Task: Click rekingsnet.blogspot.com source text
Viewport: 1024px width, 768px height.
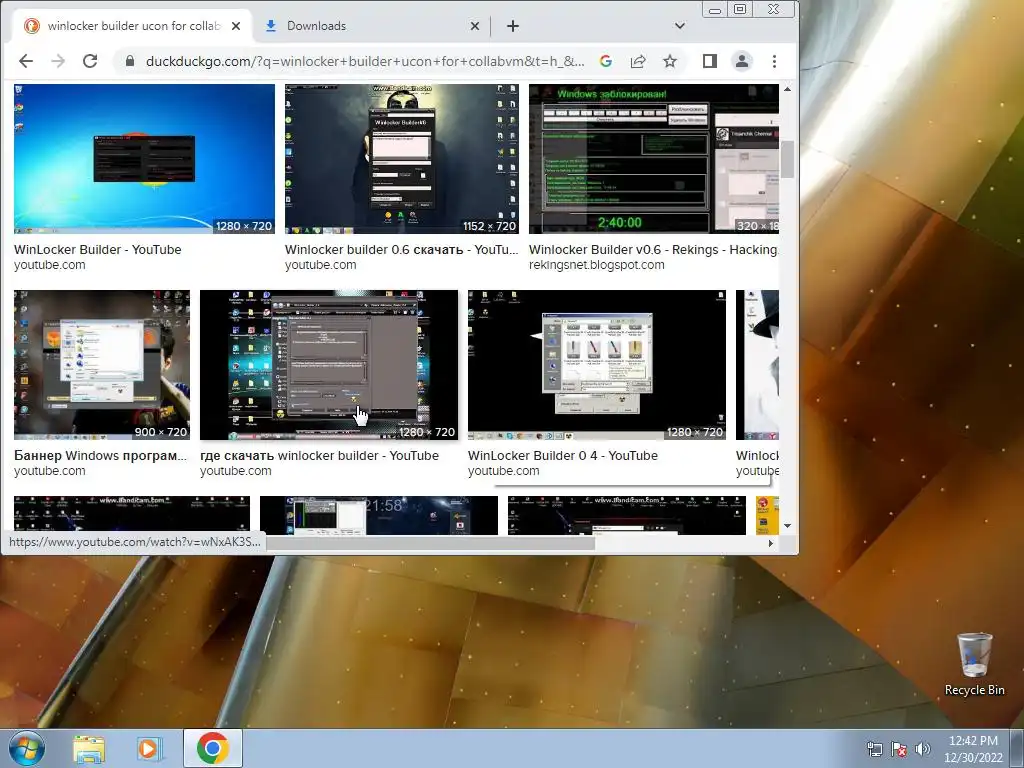Action: (596, 265)
